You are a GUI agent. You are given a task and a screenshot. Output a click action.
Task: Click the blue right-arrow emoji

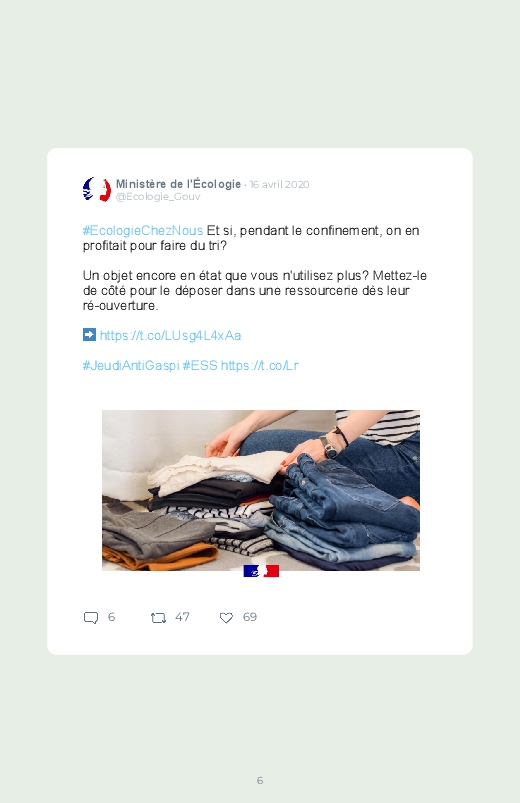[89, 334]
